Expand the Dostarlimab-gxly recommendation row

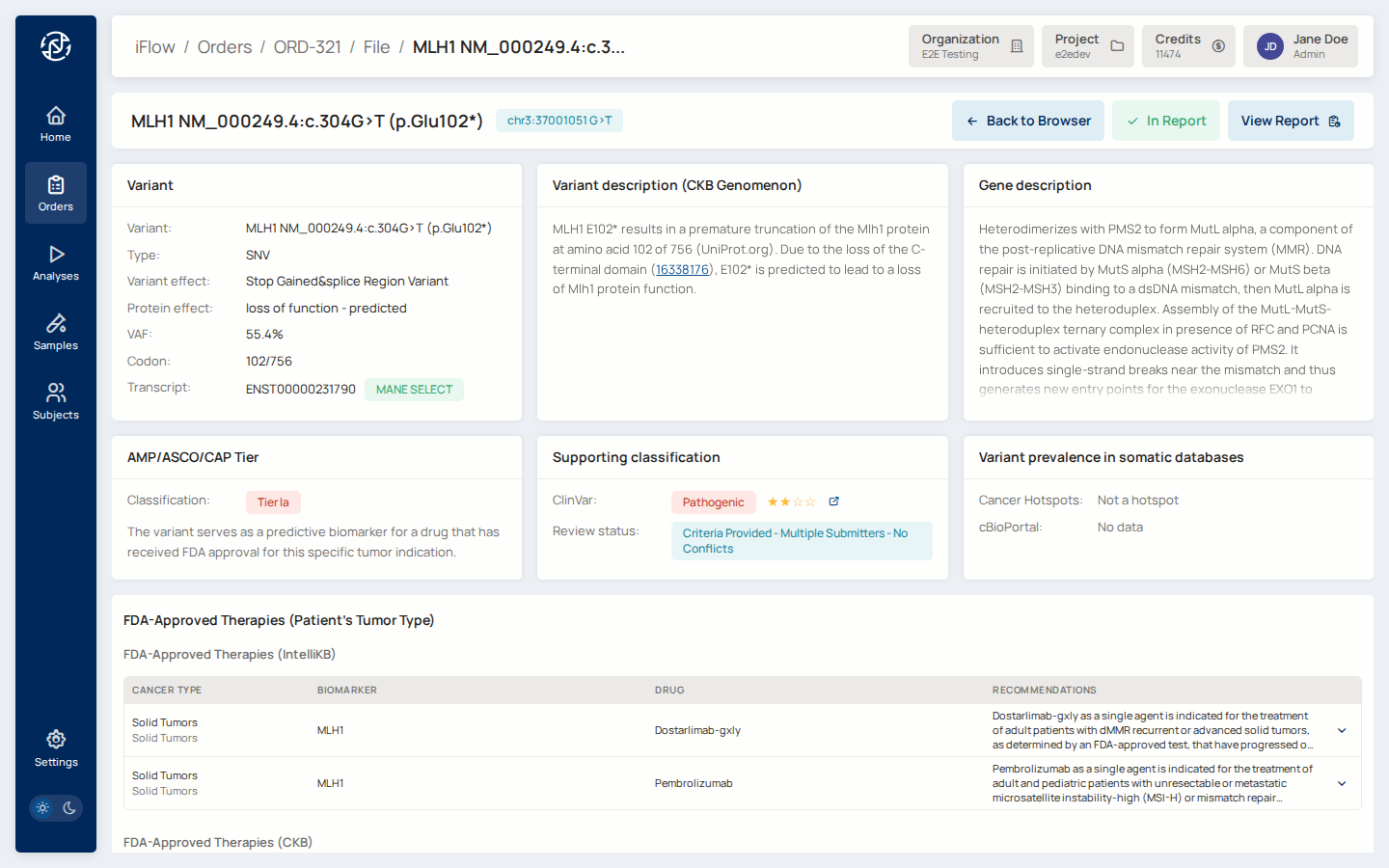point(1342,731)
